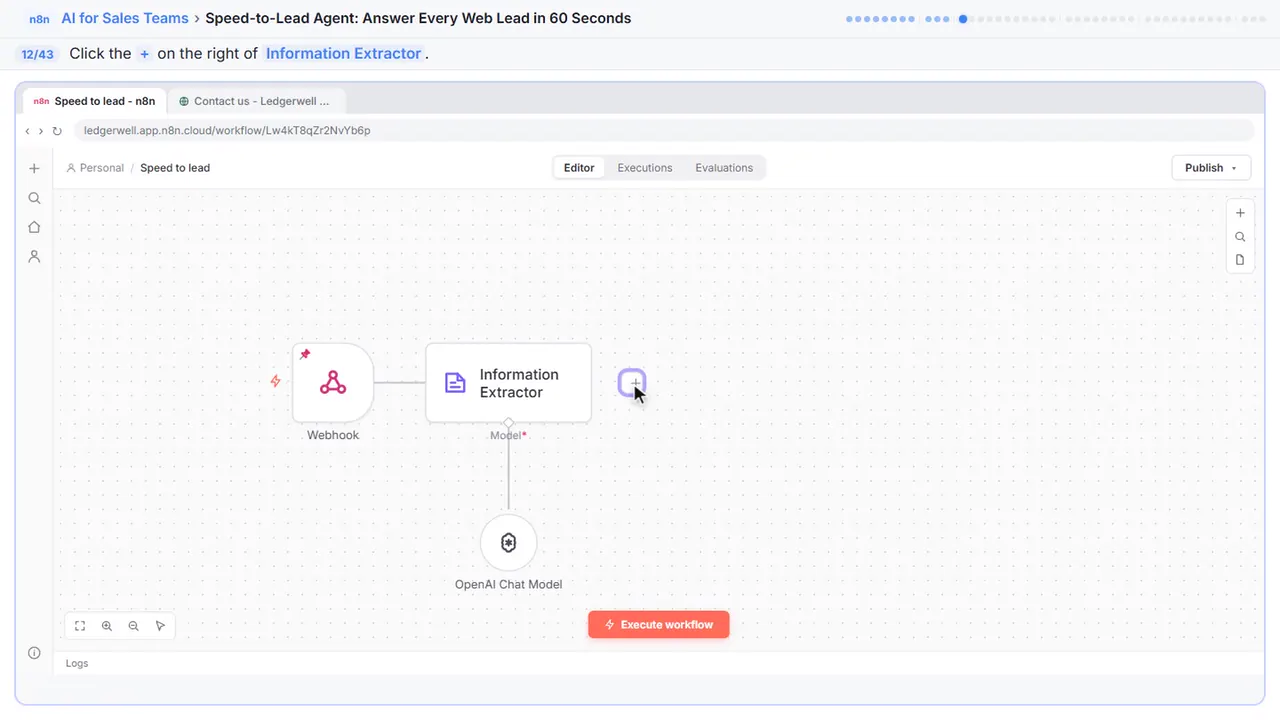
Task: Go to Home via the sidebar house icon
Action: (x=34, y=227)
